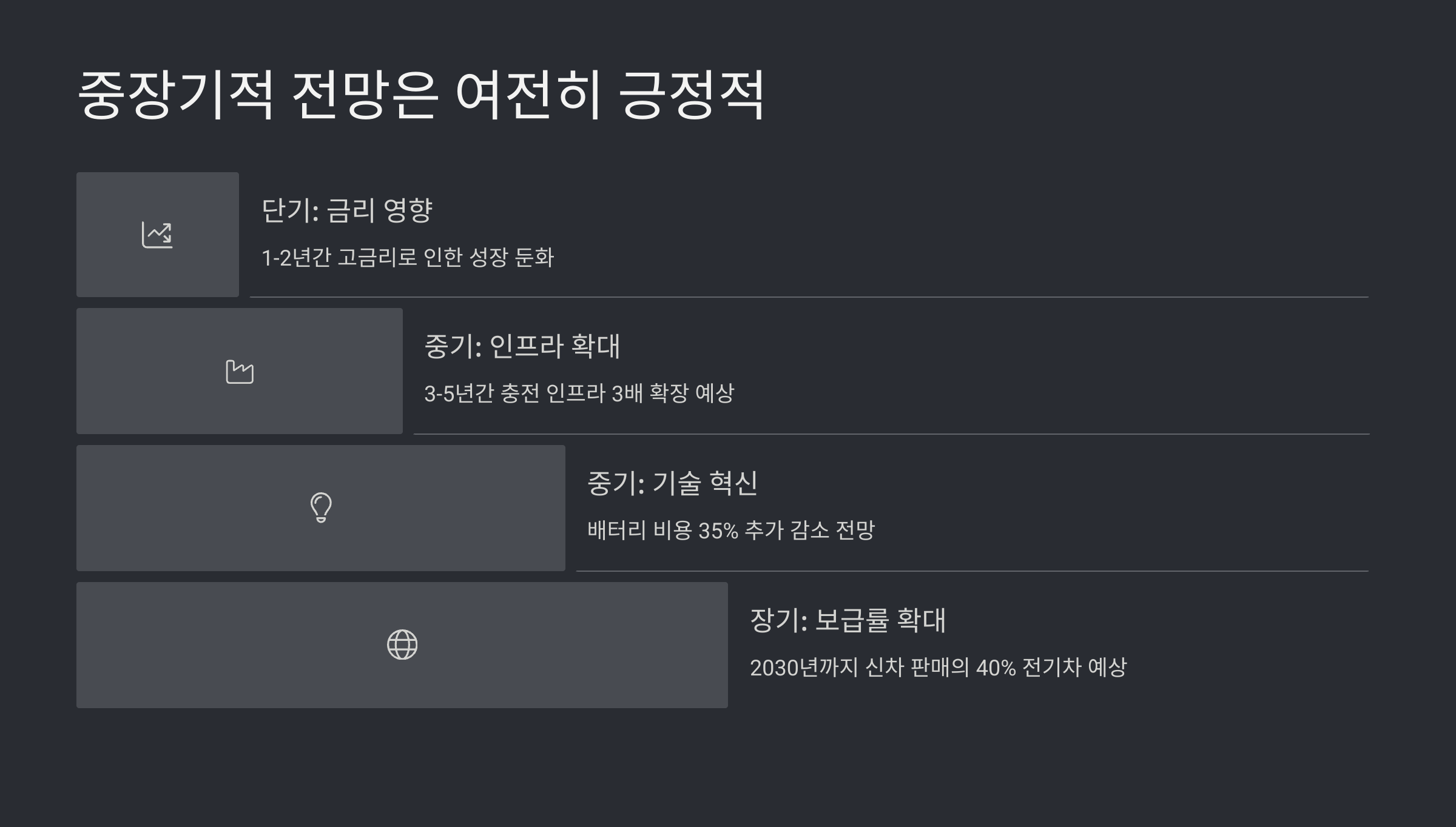Click the gray box behind the chart icon

pyautogui.click(x=158, y=235)
